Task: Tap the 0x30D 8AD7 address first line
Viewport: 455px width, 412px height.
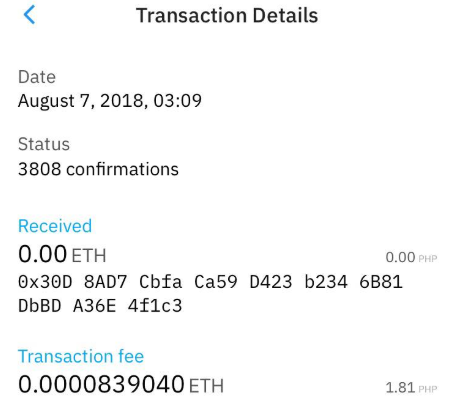Action: click(x=210, y=282)
